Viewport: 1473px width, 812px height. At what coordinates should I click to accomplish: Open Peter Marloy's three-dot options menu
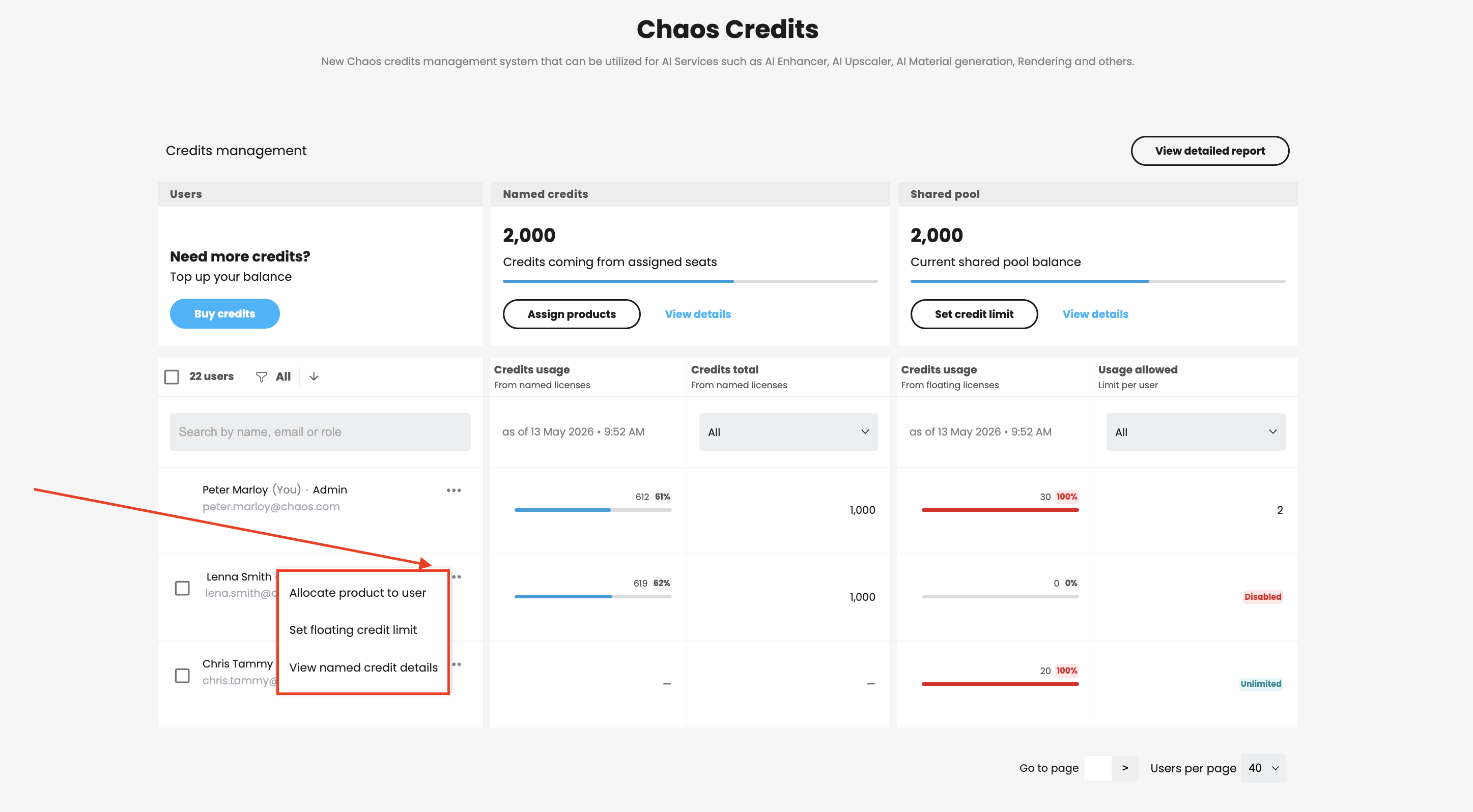(x=454, y=490)
